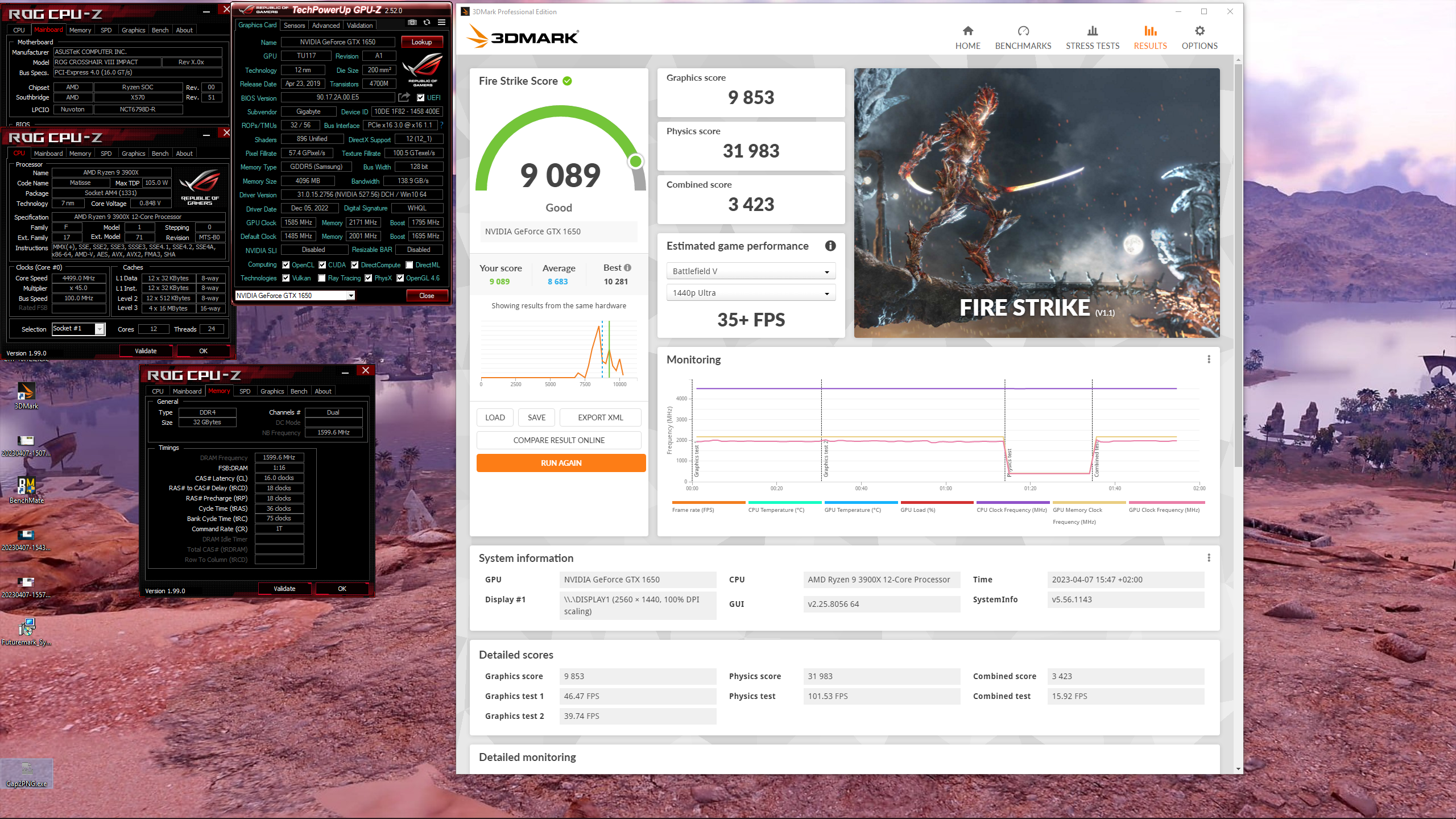The height and width of the screenshot is (819, 1456).
Task: Toggle the OpenCL checkbox
Action: click(x=286, y=265)
